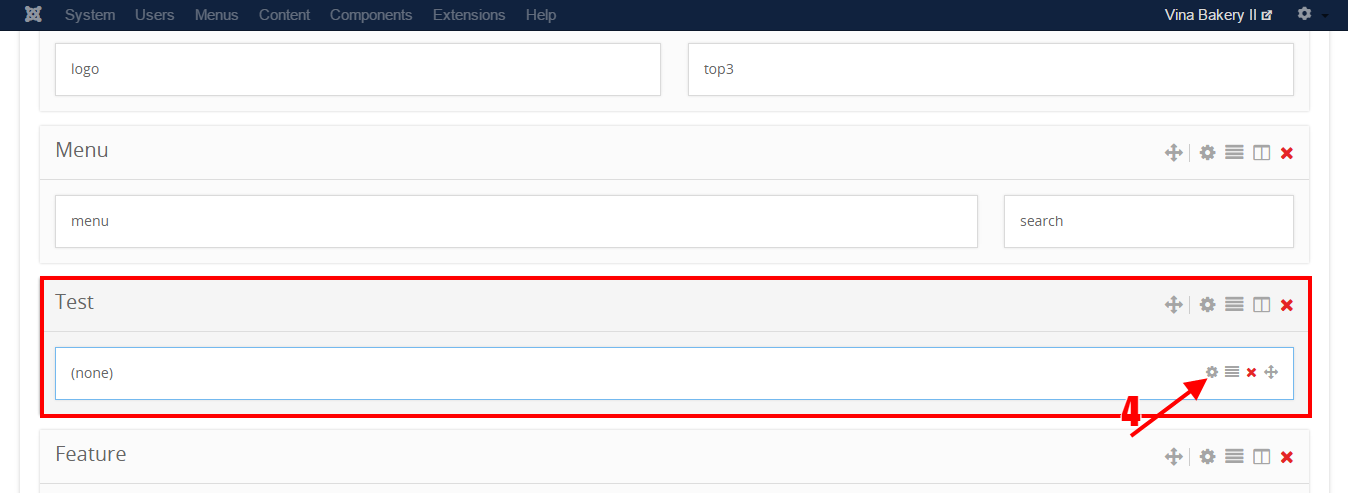
Task: Click the Joomla logo icon
Action: click(x=34, y=15)
